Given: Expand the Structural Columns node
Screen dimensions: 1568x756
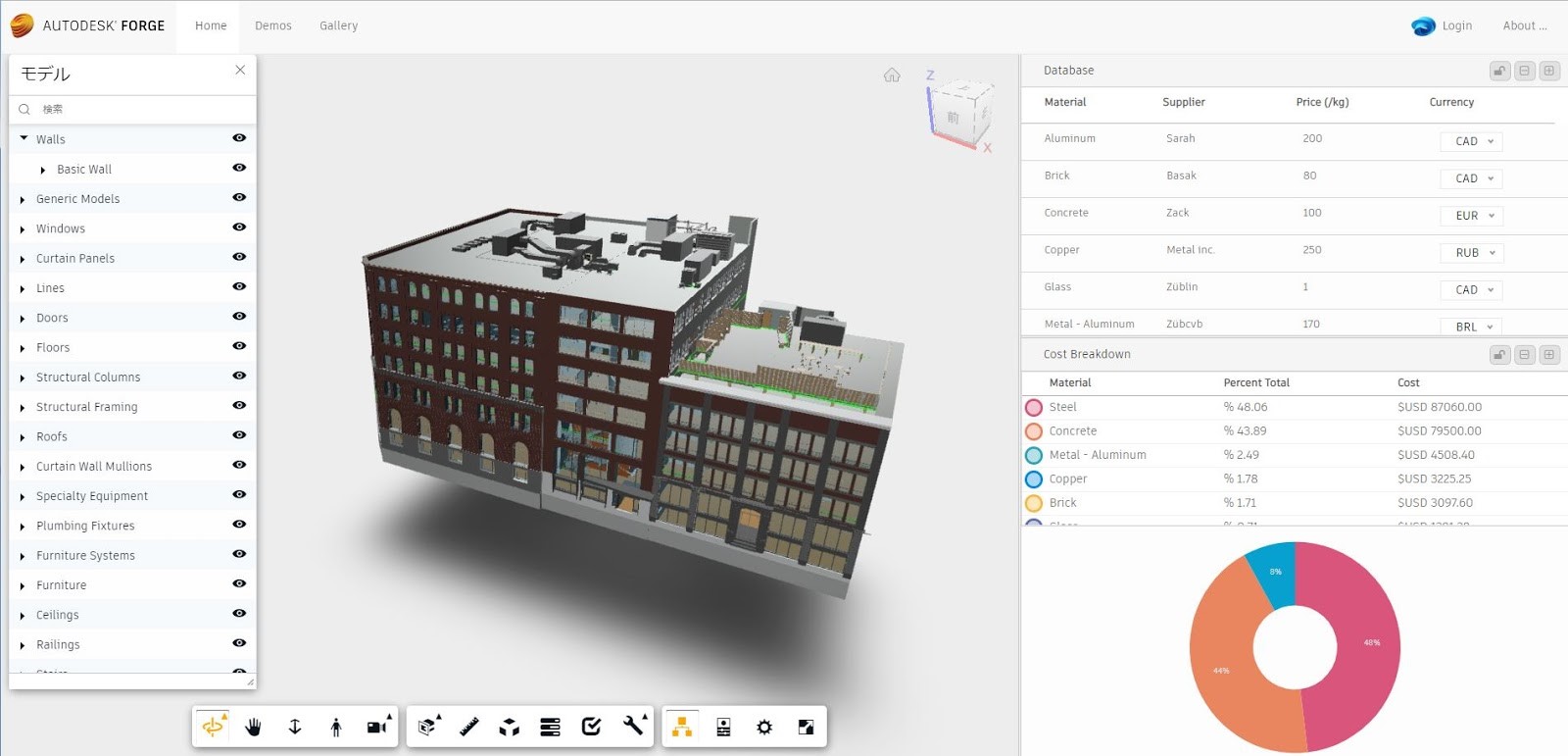Looking at the screenshot, I should (23, 378).
